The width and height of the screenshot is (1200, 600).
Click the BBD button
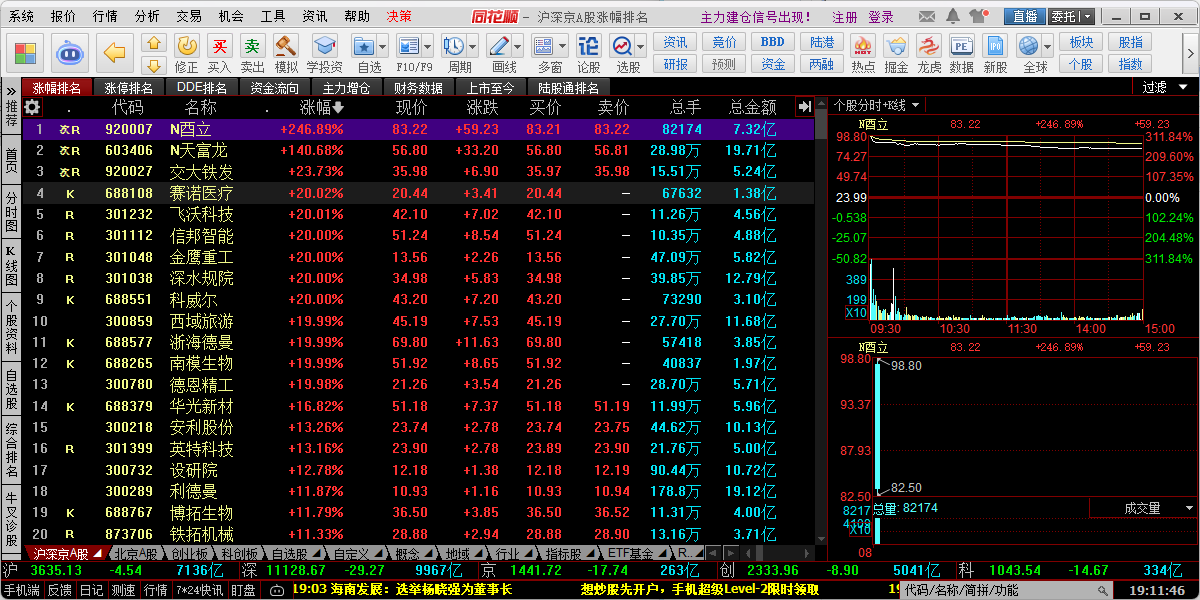[772, 42]
